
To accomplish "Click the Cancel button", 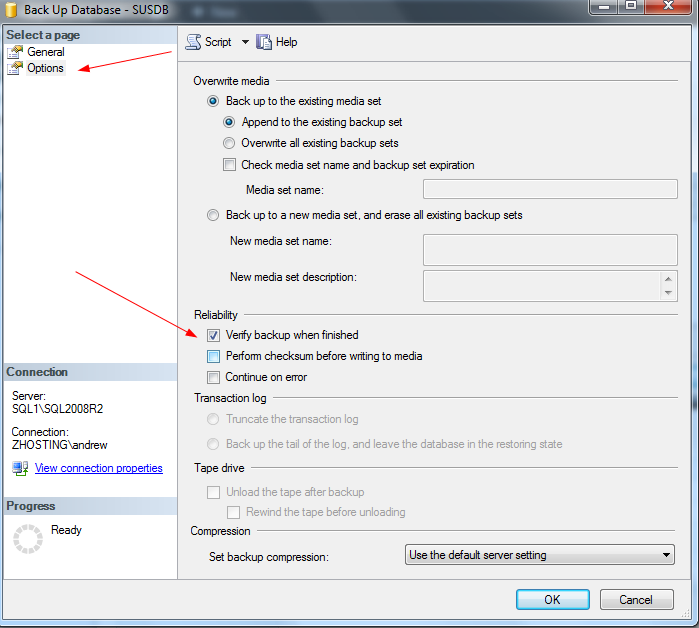I will click(636, 599).
